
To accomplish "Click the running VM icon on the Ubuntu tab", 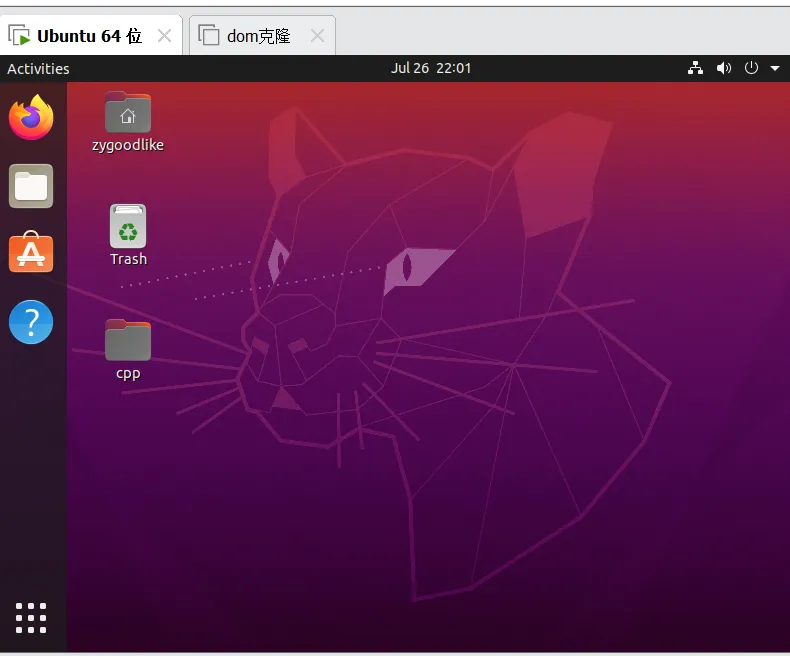I will [x=19, y=36].
